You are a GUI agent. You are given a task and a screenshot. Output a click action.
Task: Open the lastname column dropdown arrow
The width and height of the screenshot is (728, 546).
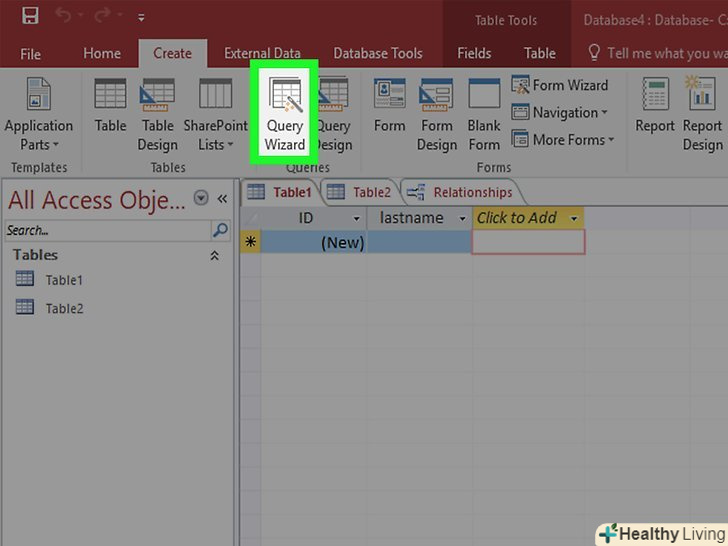(462, 219)
